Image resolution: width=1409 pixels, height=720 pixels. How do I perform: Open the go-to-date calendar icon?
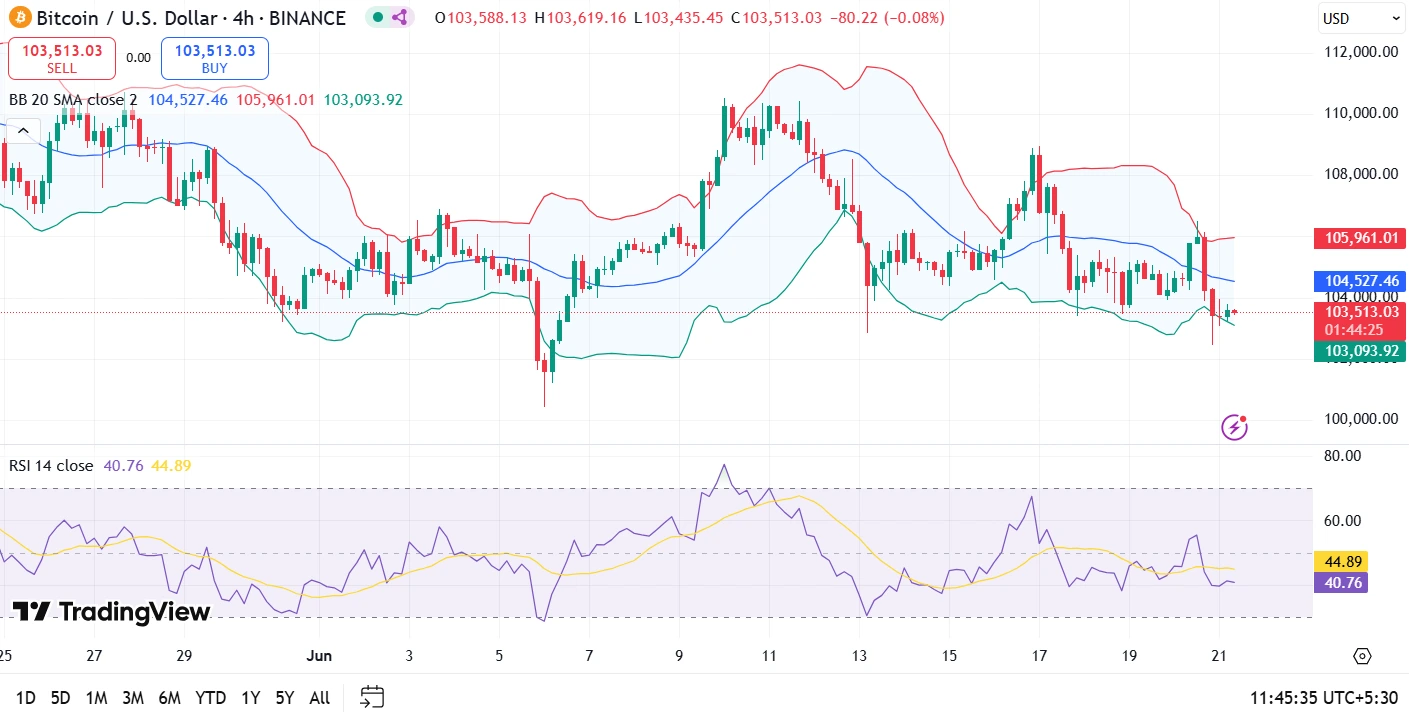(x=372, y=697)
